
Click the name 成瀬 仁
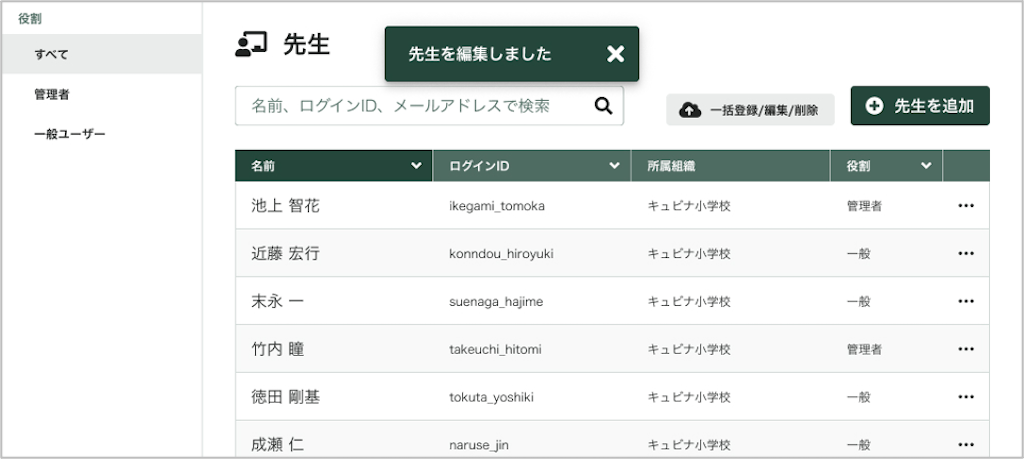pyautogui.click(x=278, y=445)
